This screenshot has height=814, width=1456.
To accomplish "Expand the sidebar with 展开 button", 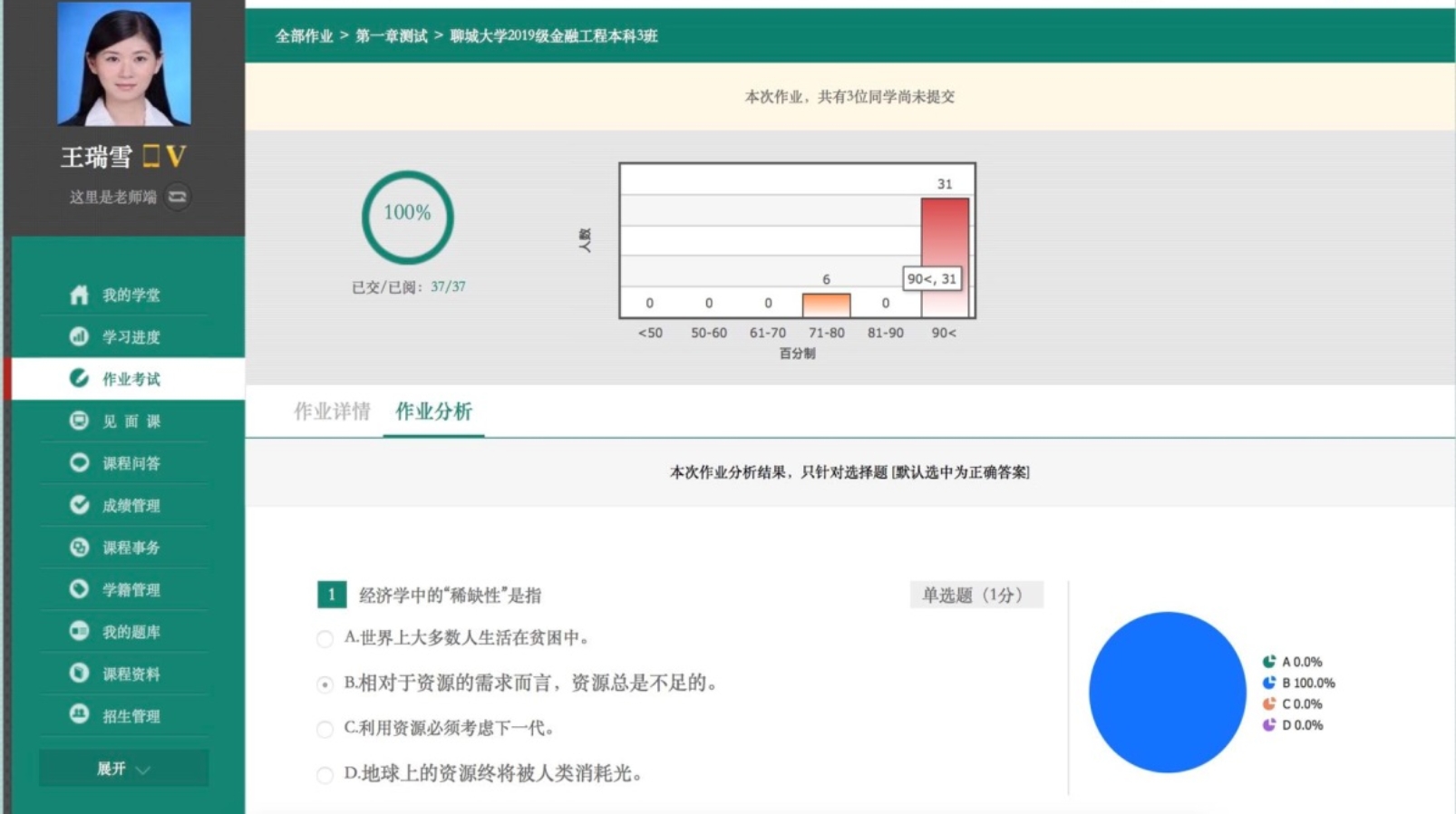I will pos(112,769).
